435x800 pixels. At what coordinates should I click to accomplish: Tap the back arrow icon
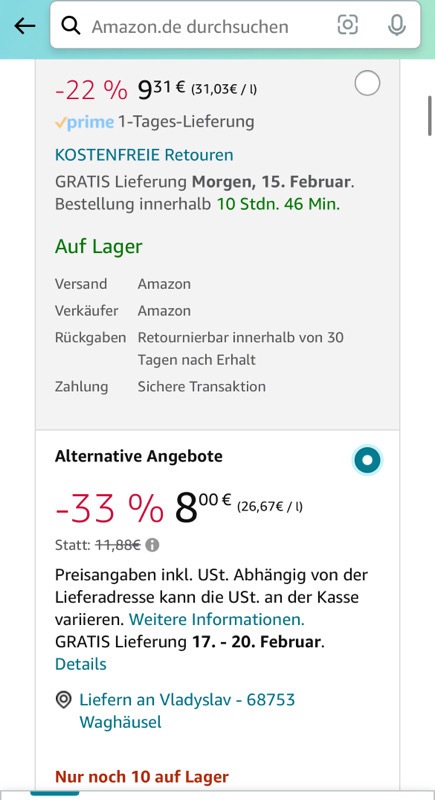24,26
